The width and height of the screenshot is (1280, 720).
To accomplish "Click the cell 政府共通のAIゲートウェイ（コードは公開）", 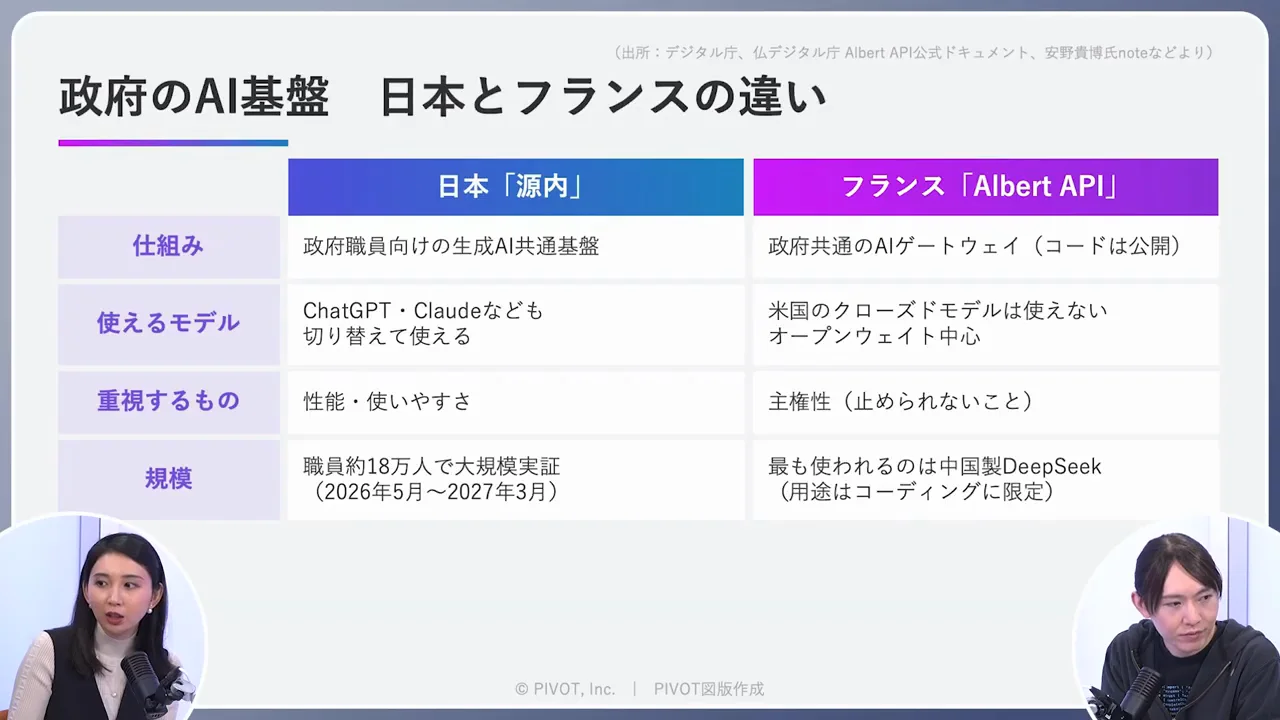I will 985,246.
